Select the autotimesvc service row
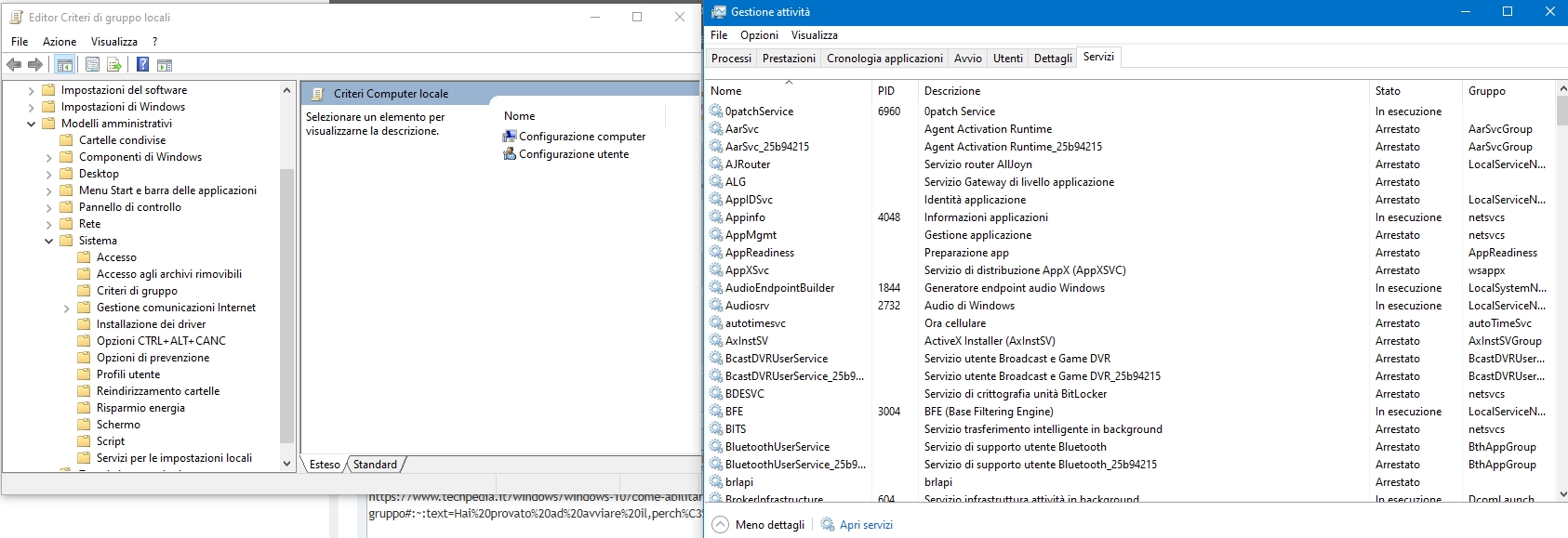Viewport: 1568px width, 538px height. [1130, 323]
